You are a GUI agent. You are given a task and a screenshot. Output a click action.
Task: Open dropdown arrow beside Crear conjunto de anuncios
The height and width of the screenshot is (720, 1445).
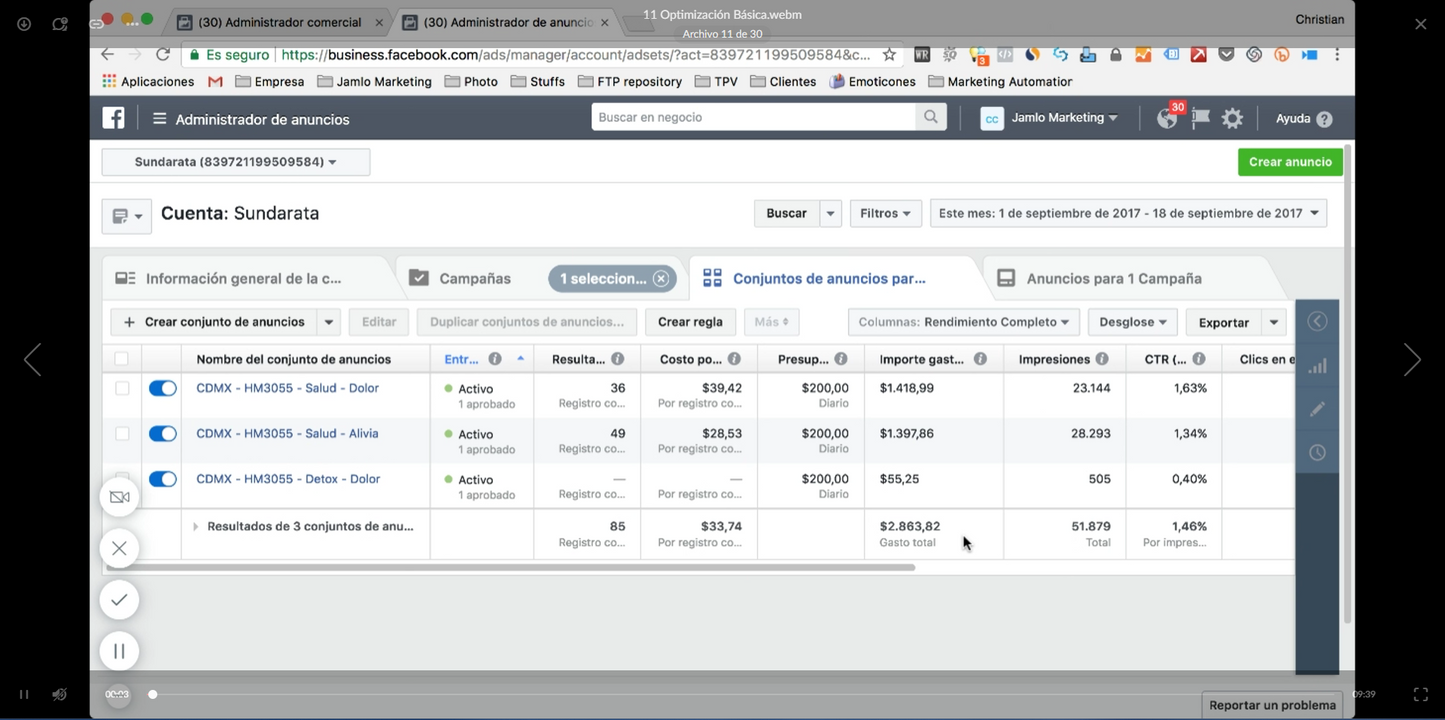[x=328, y=322]
